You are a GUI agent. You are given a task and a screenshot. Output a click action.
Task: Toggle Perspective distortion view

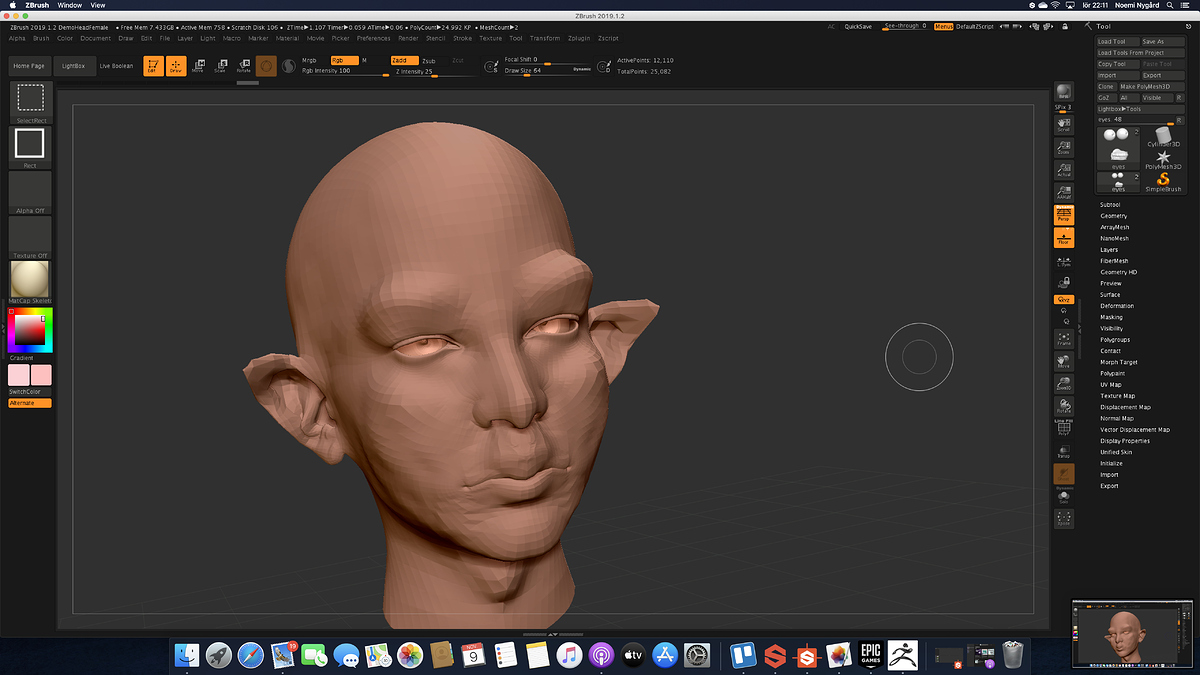coord(1064,214)
